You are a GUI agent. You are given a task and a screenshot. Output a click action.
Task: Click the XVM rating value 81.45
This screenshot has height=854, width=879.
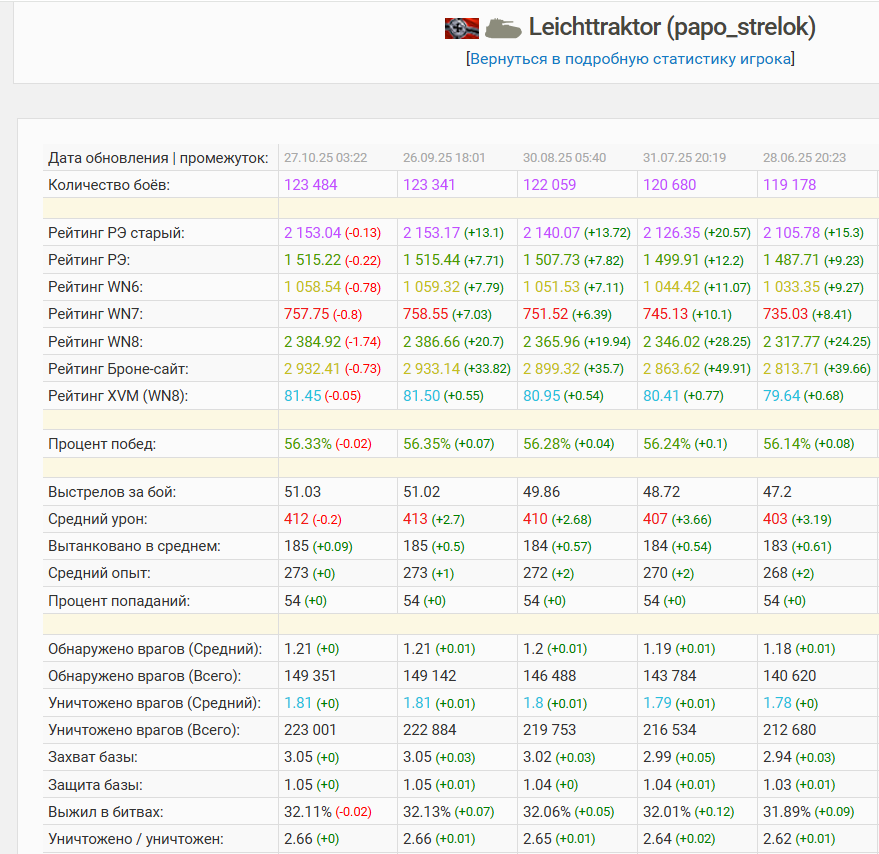(x=303, y=395)
